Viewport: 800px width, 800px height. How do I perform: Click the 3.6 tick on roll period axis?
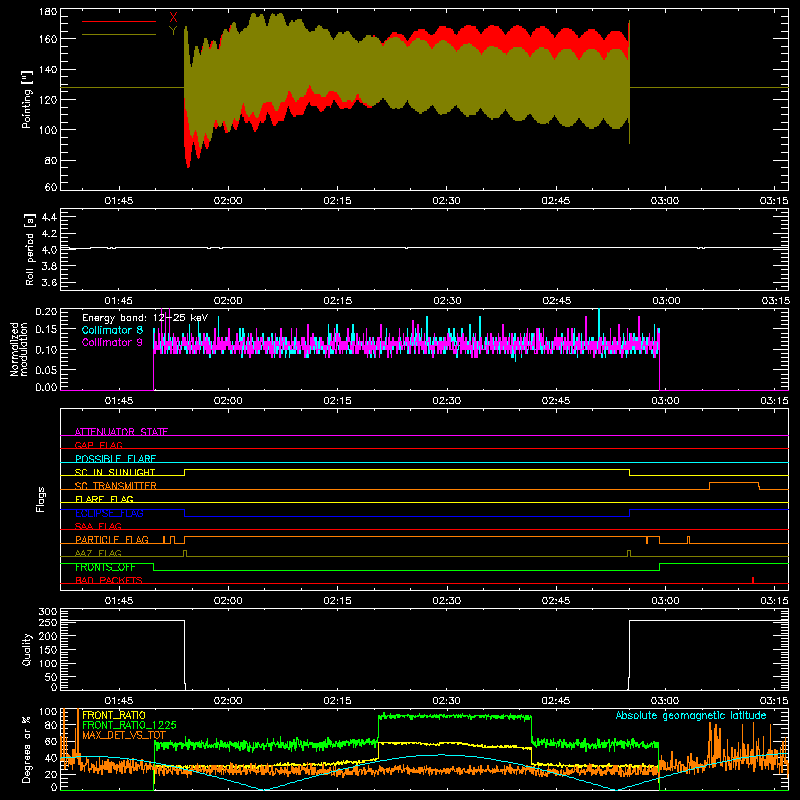(x=49, y=282)
